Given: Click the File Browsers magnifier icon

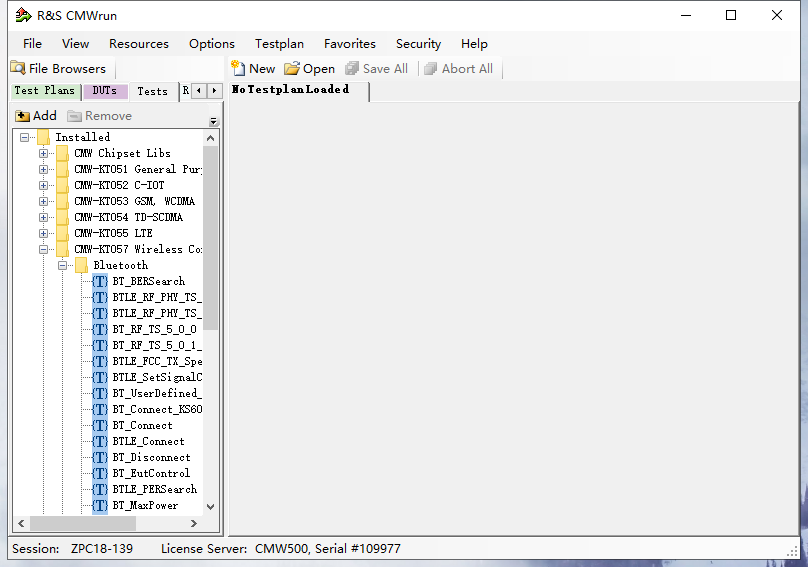Looking at the screenshot, I should tap(18, 68).
